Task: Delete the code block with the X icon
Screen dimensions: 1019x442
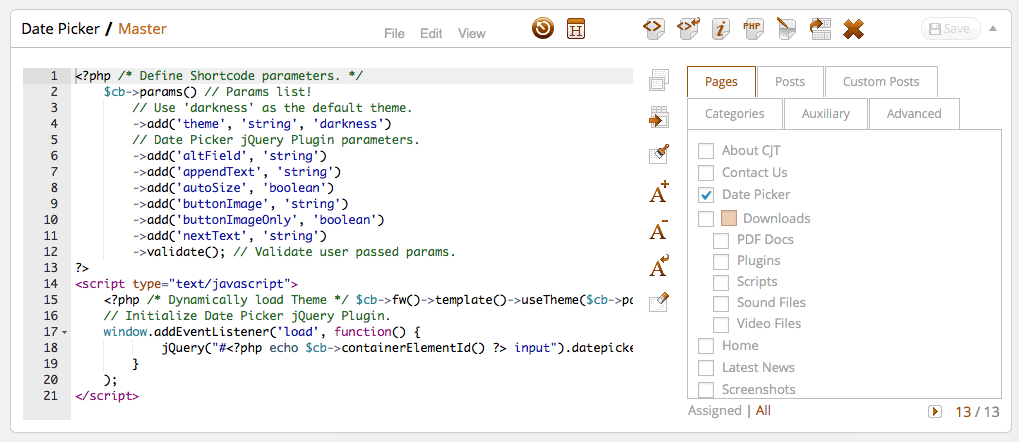Action: pyautogui.click(x=853, y=29)
